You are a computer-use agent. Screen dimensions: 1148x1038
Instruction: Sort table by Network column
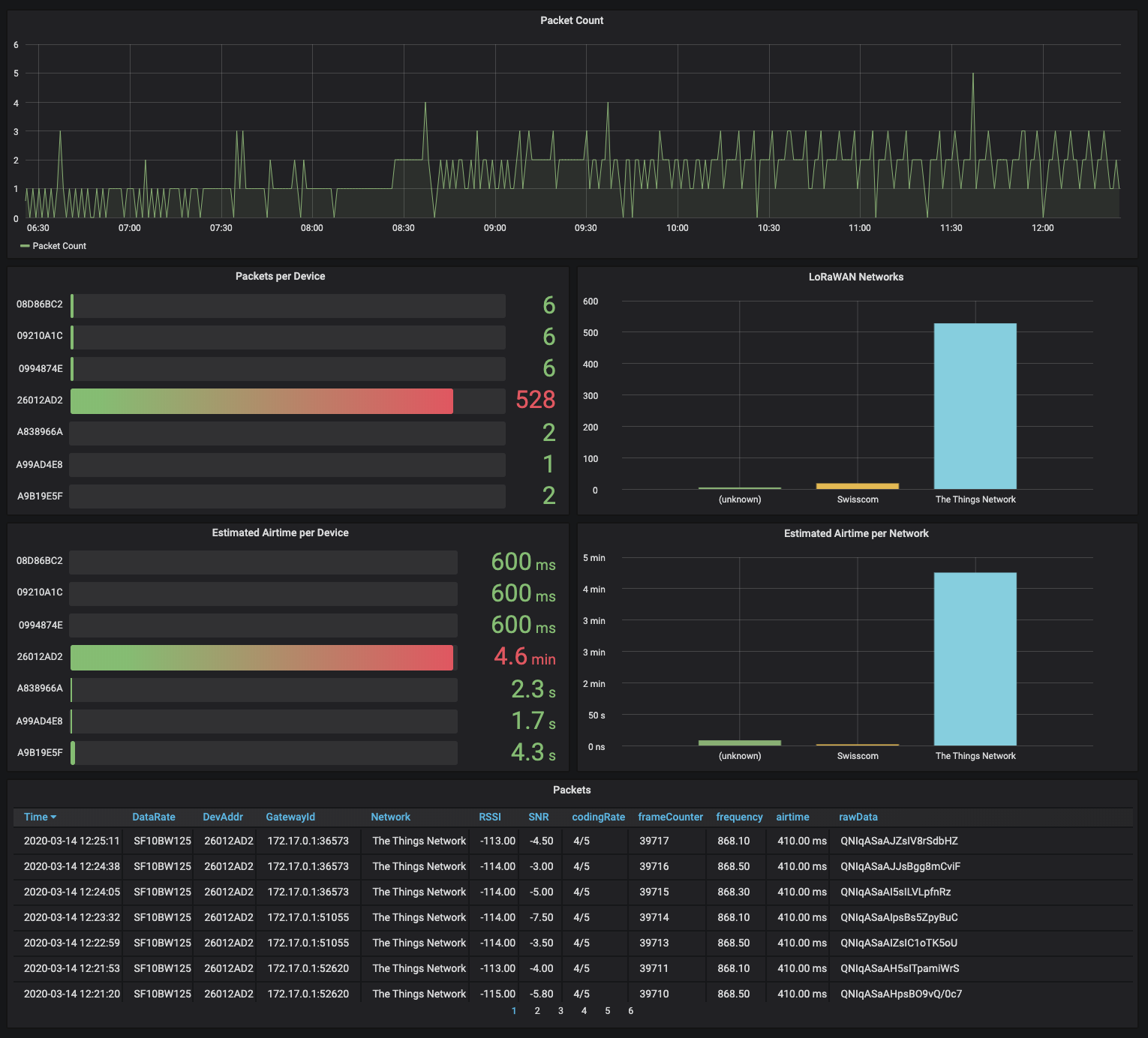390,817
